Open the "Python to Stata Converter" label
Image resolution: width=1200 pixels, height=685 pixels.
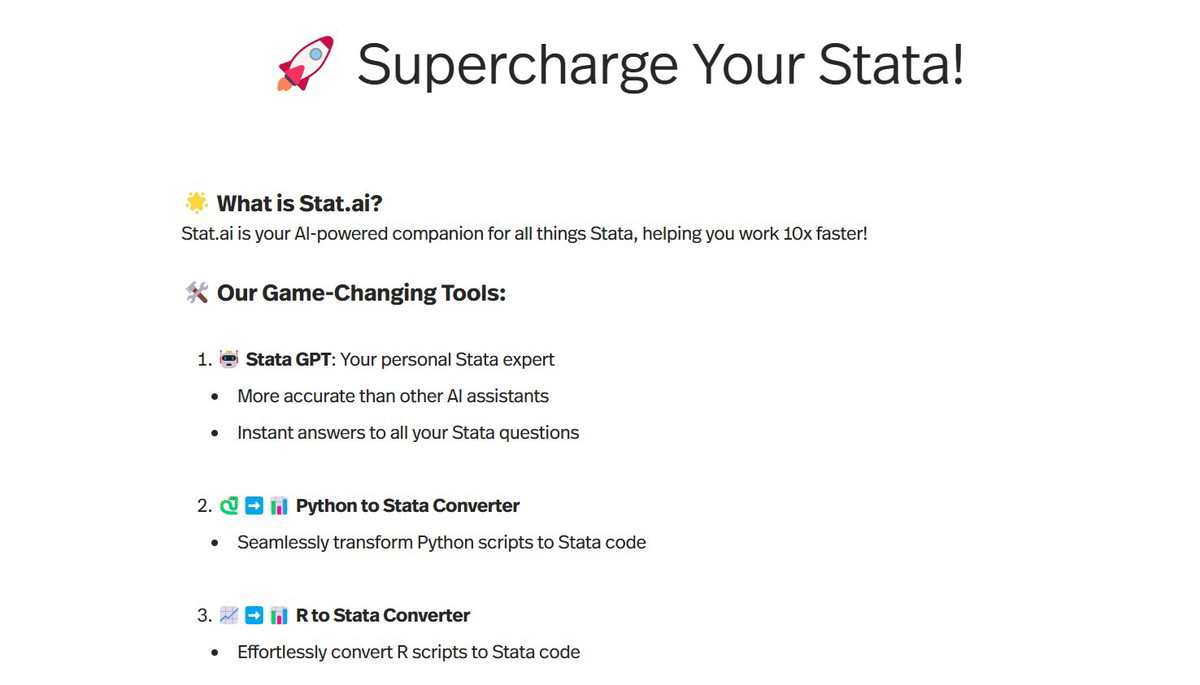point(407,506)
